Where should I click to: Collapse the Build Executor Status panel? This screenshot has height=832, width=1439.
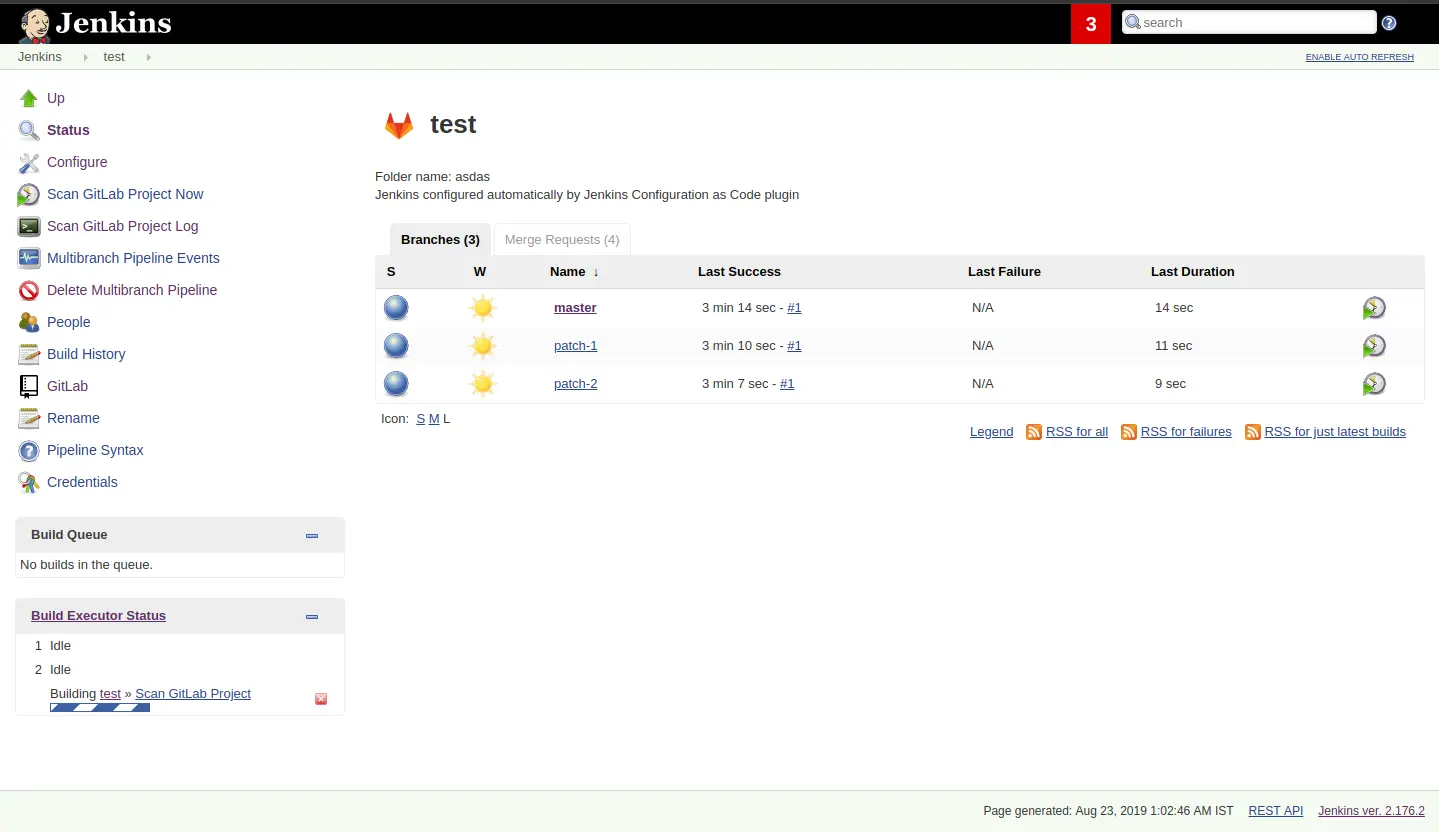[311, 616]
